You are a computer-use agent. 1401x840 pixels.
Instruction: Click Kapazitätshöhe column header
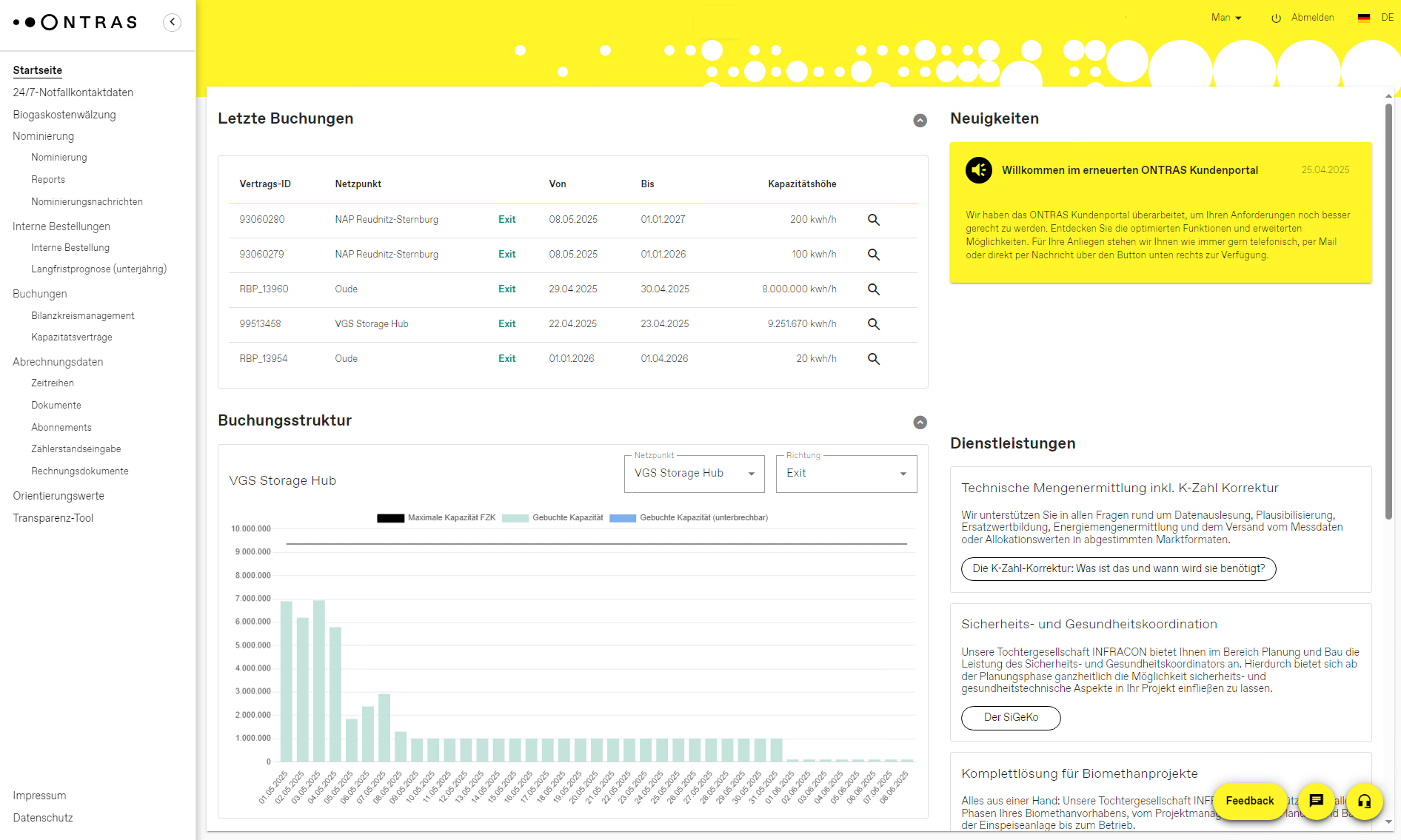(x=802, y=184)
